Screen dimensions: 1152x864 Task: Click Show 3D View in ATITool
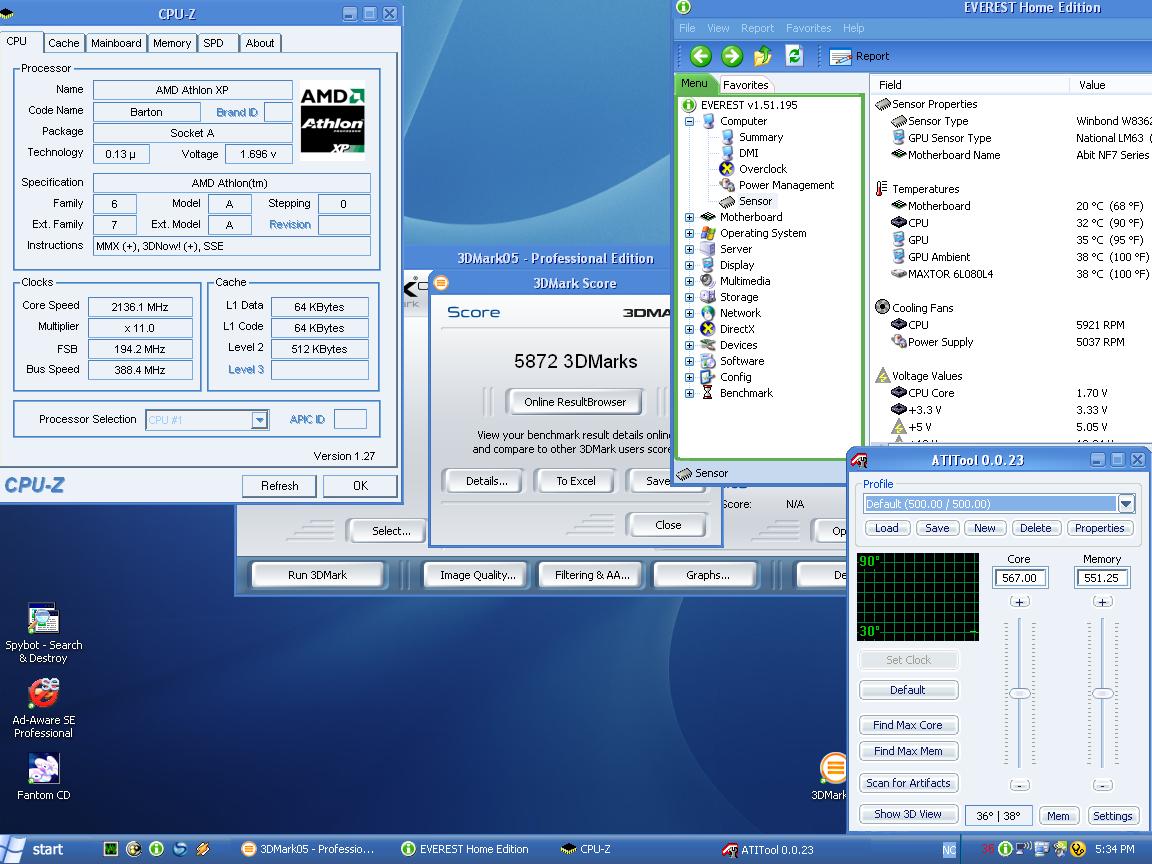coord(908,814)
